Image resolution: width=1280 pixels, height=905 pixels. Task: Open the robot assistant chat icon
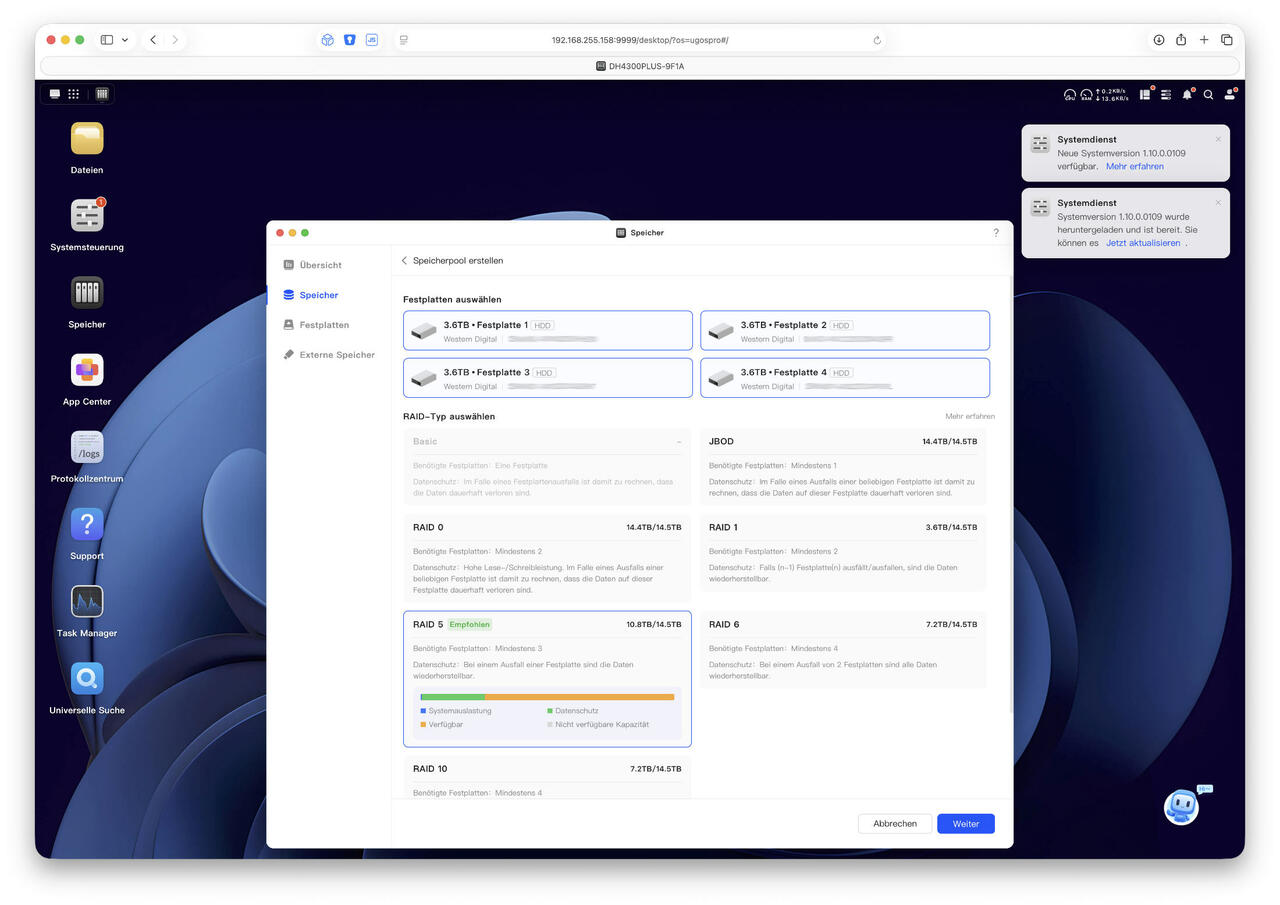[1182, 807]
